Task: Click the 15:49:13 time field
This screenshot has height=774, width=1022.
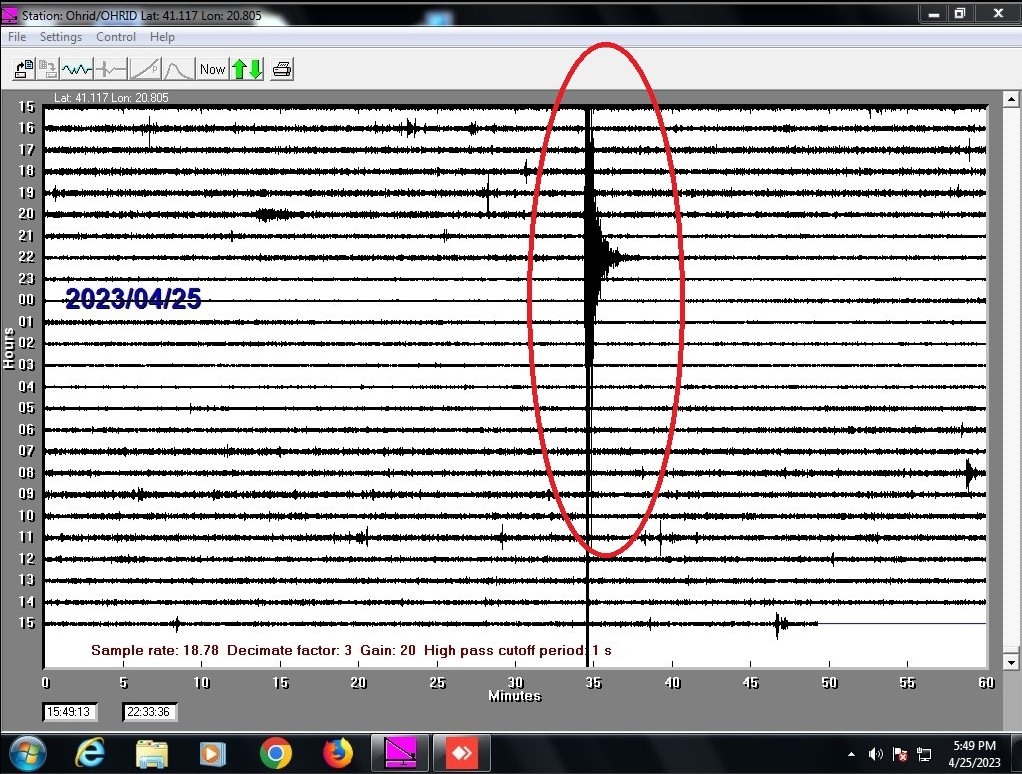Action: tap(70, 712)
